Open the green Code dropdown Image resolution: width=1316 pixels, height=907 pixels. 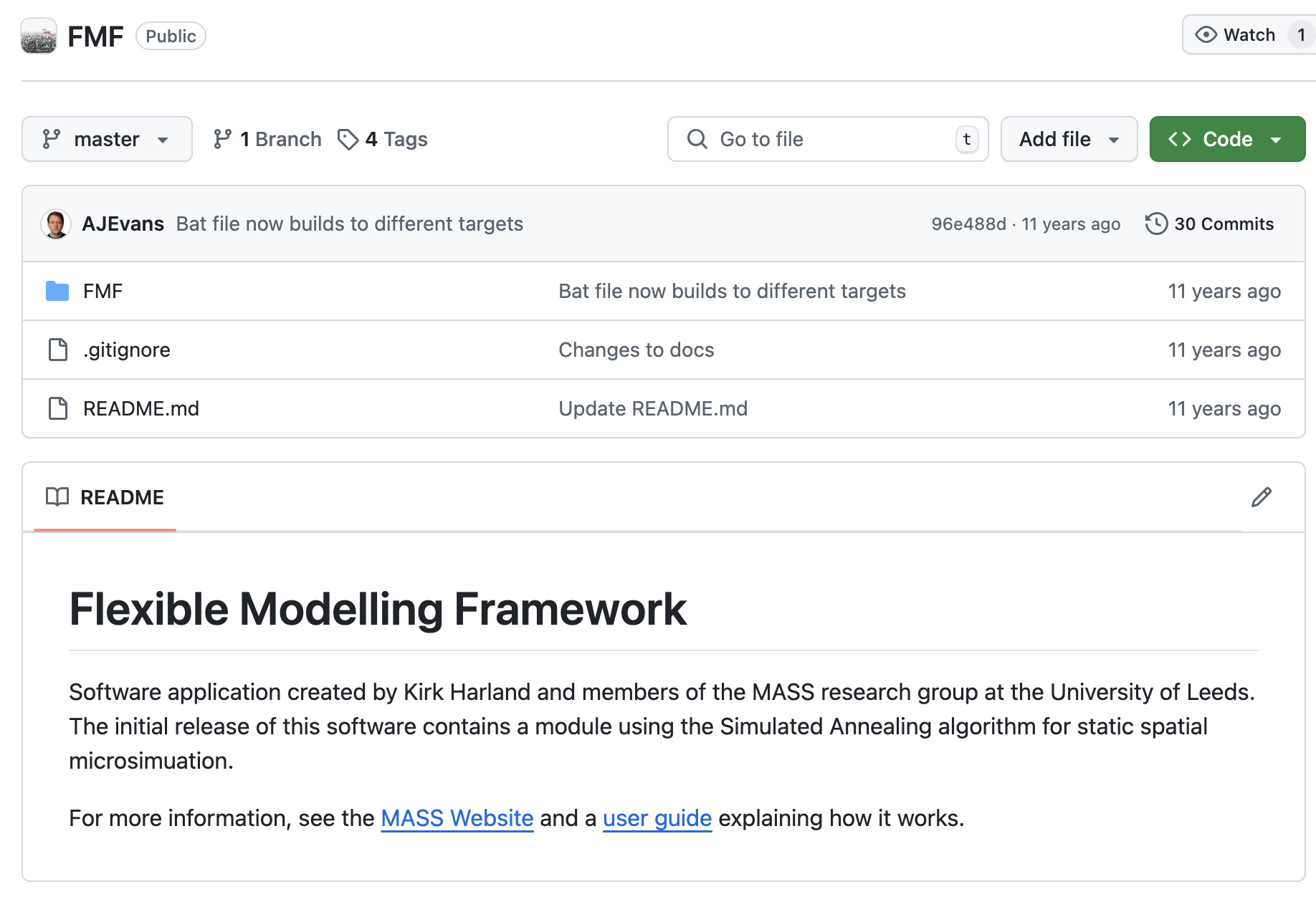click(x=1226, y=139)
